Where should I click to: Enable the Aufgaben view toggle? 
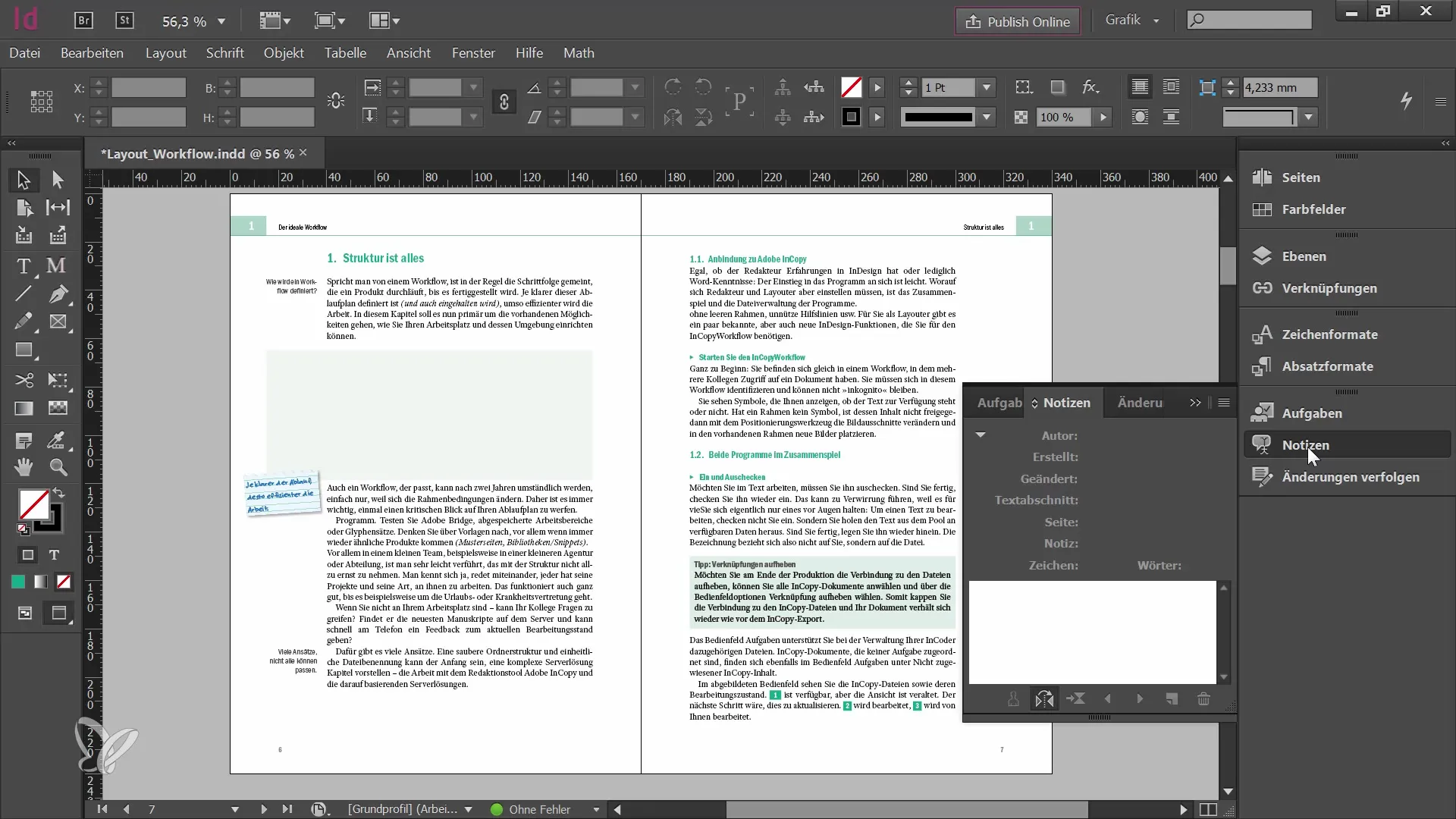coord(998,402)
